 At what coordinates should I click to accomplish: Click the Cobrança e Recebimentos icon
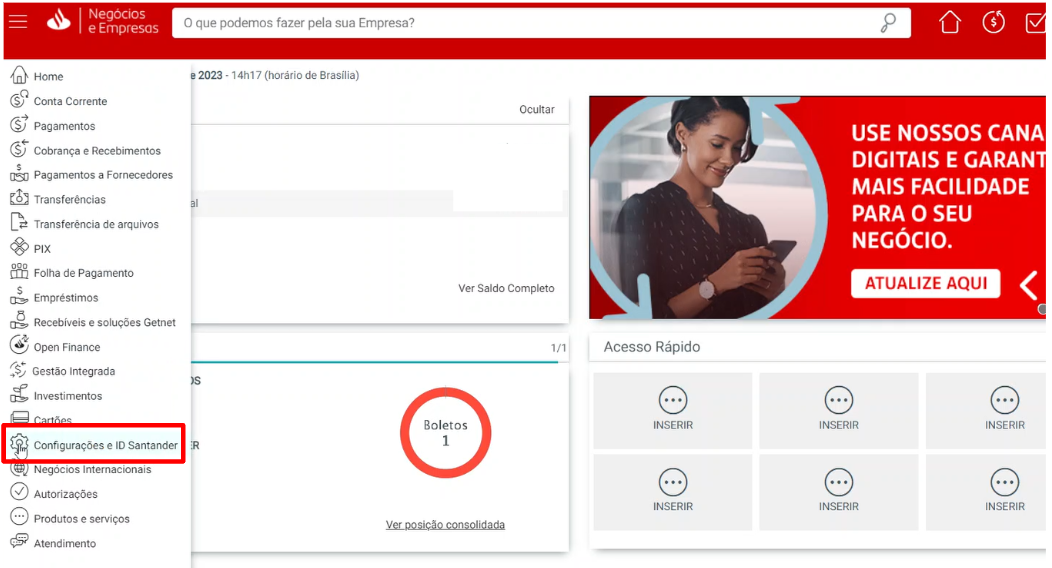pos(19,149)
